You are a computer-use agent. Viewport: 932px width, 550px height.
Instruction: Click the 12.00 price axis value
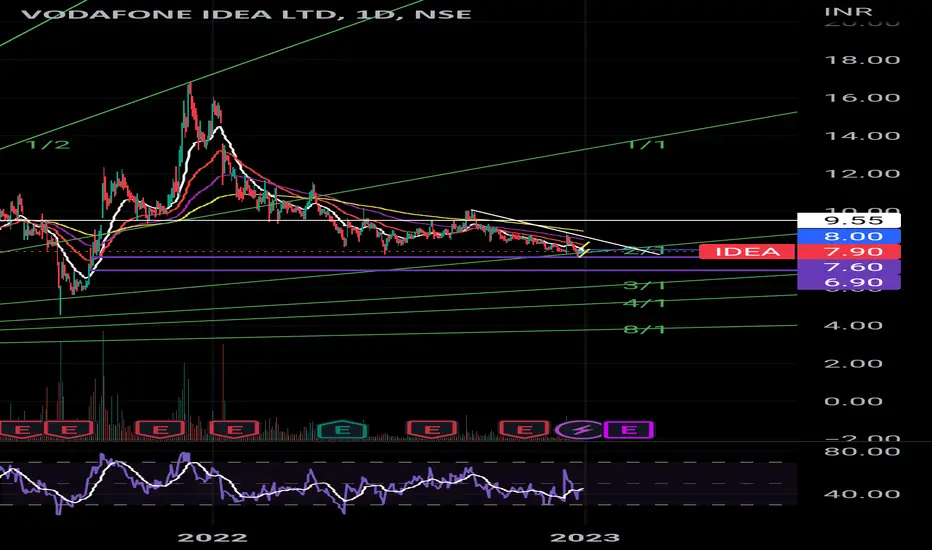(x=862, y=174)
